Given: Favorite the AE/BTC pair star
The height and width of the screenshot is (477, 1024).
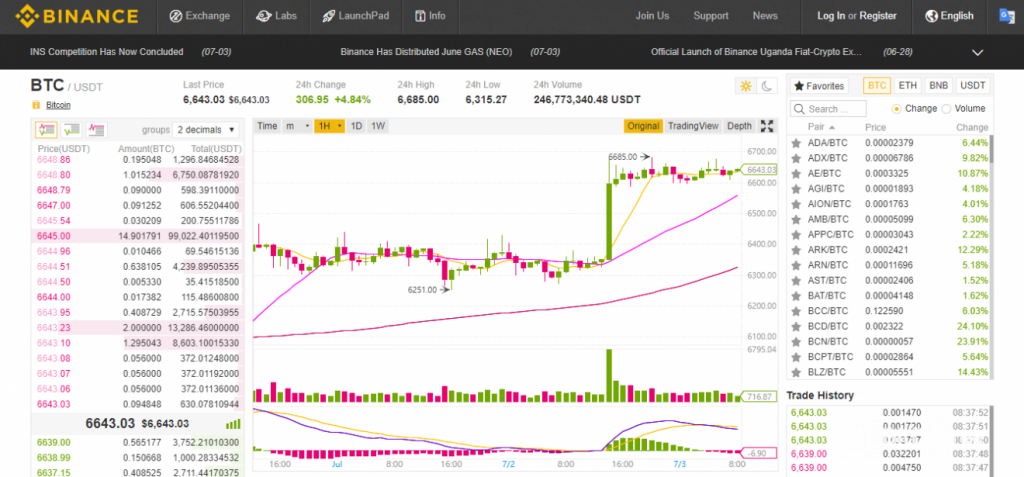Looking at the screenshot, I should point(796,173).
